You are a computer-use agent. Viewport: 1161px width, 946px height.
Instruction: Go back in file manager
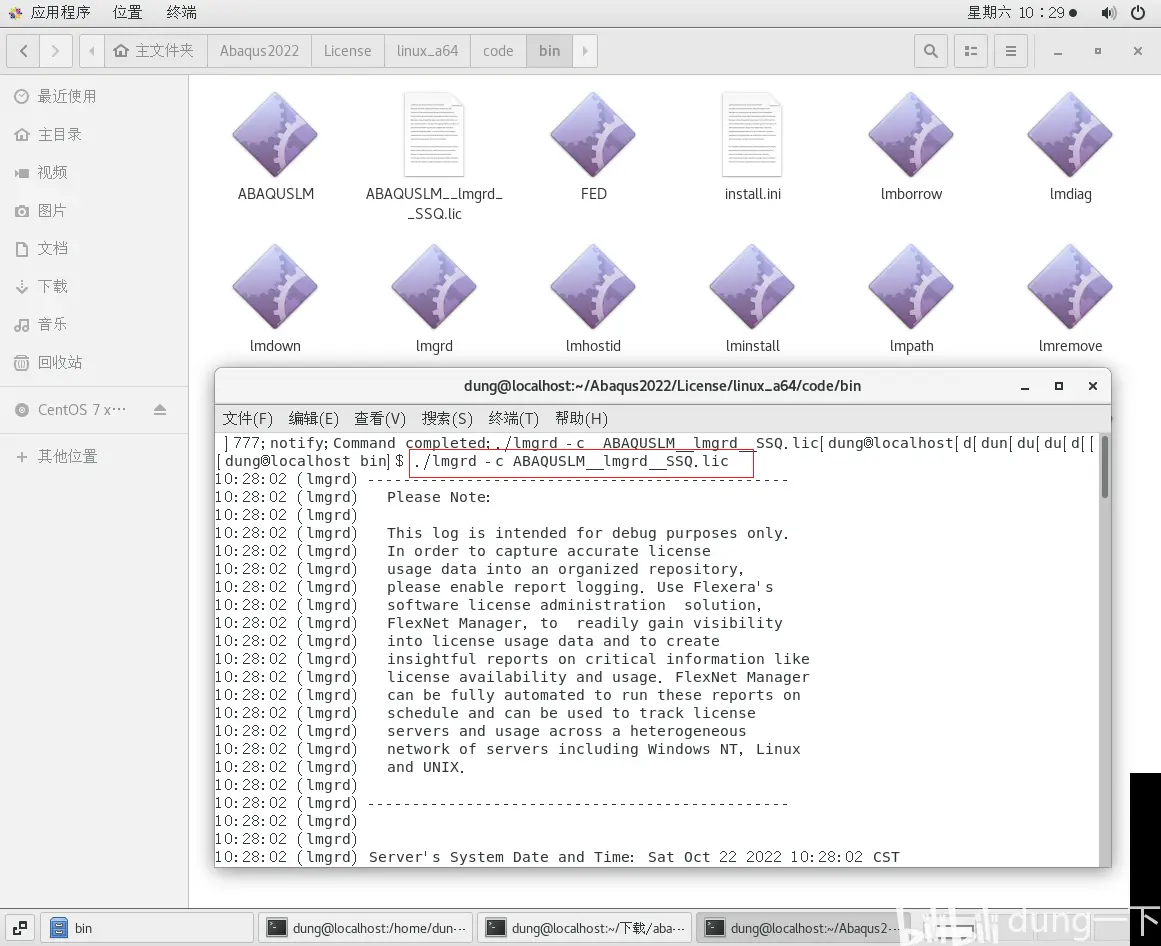[x=24, y=51]
